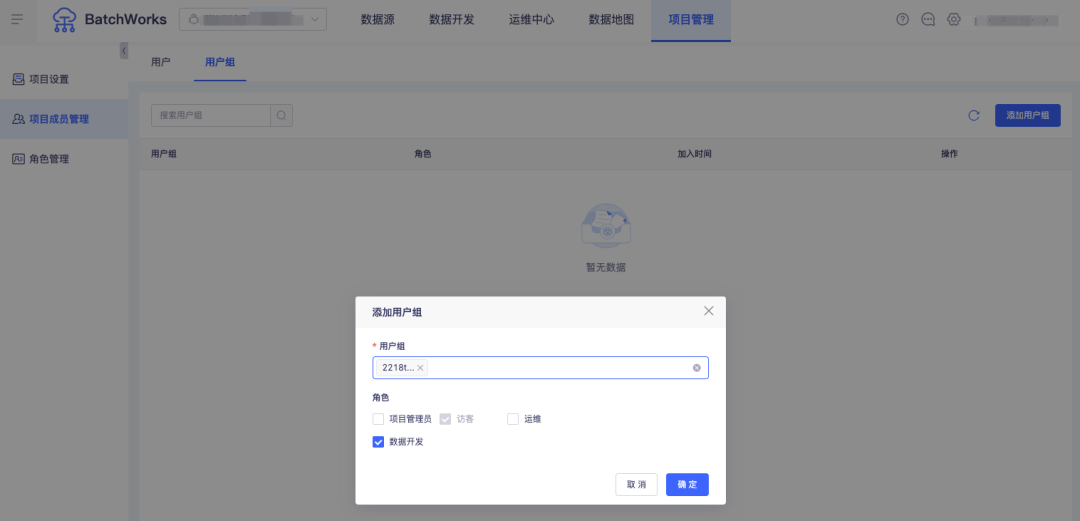Click 取消 to cancel the dialog
The height and width of the screenshot is (521, 1080).
pyautogui.click(x=636, y=484)
